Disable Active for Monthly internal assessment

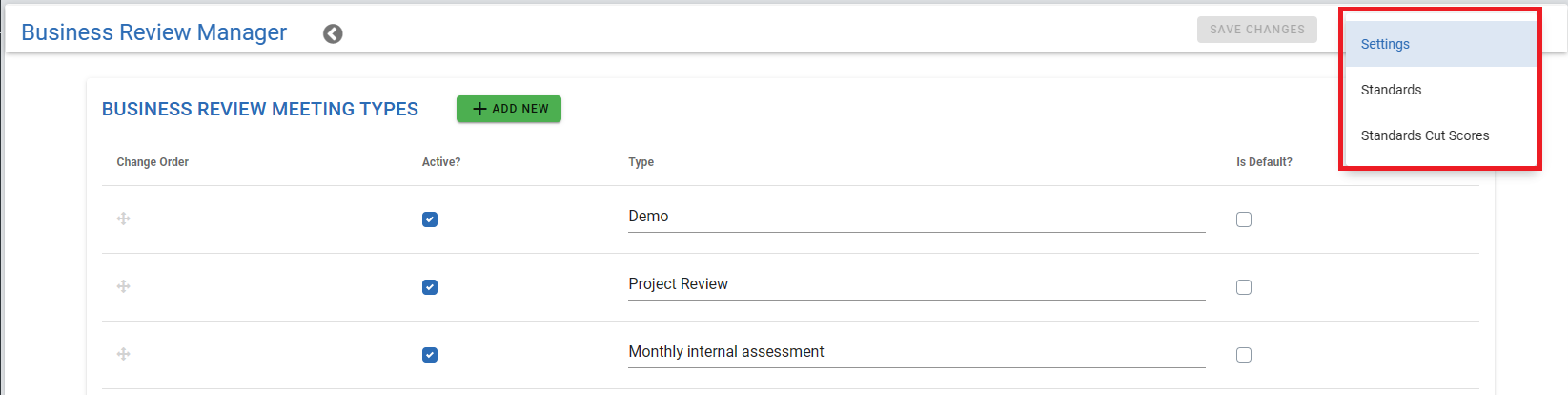tap(430, 355)
